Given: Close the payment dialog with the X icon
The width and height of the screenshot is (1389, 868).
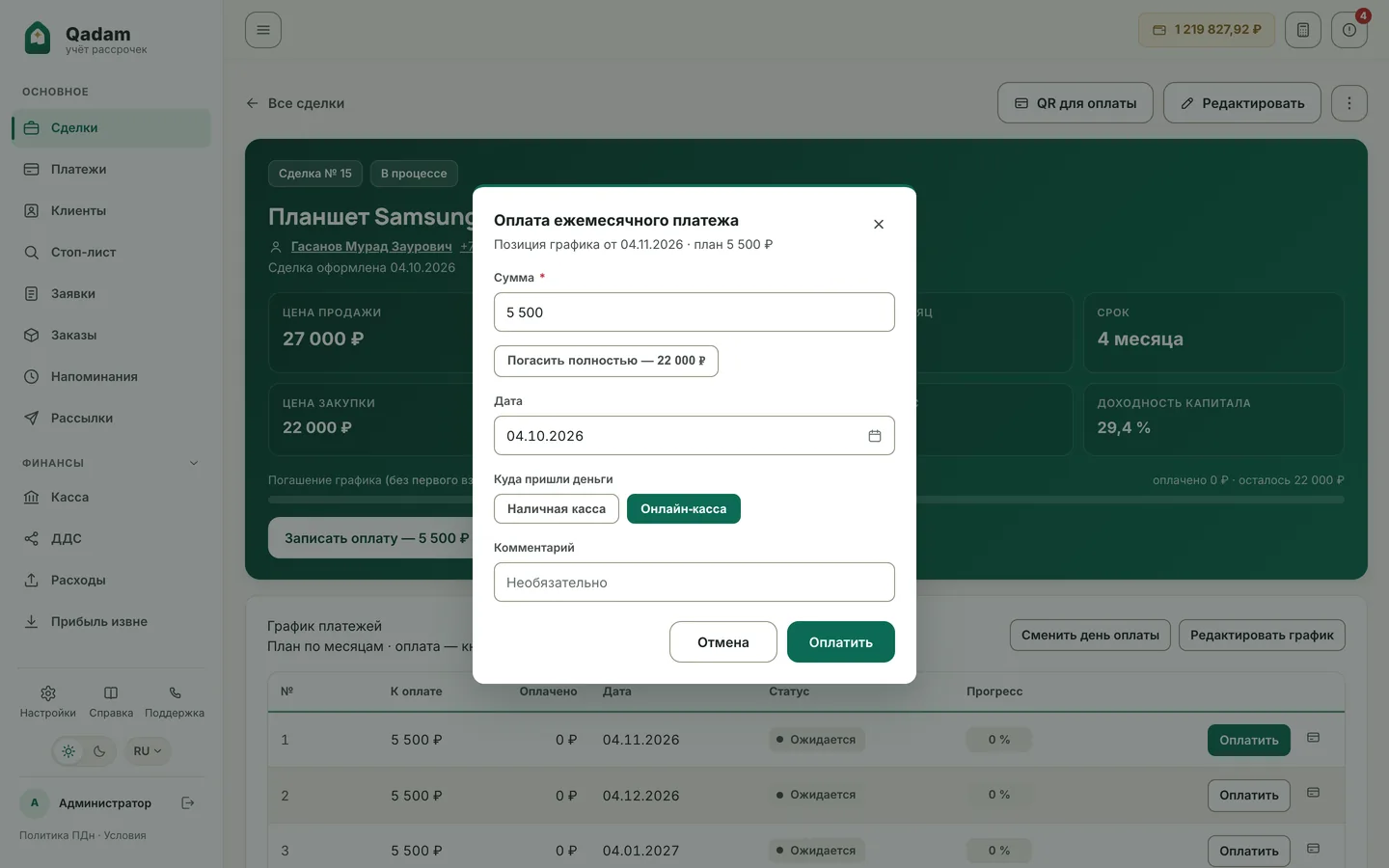Looking at the screenshot, I should (x=879, y=224).
